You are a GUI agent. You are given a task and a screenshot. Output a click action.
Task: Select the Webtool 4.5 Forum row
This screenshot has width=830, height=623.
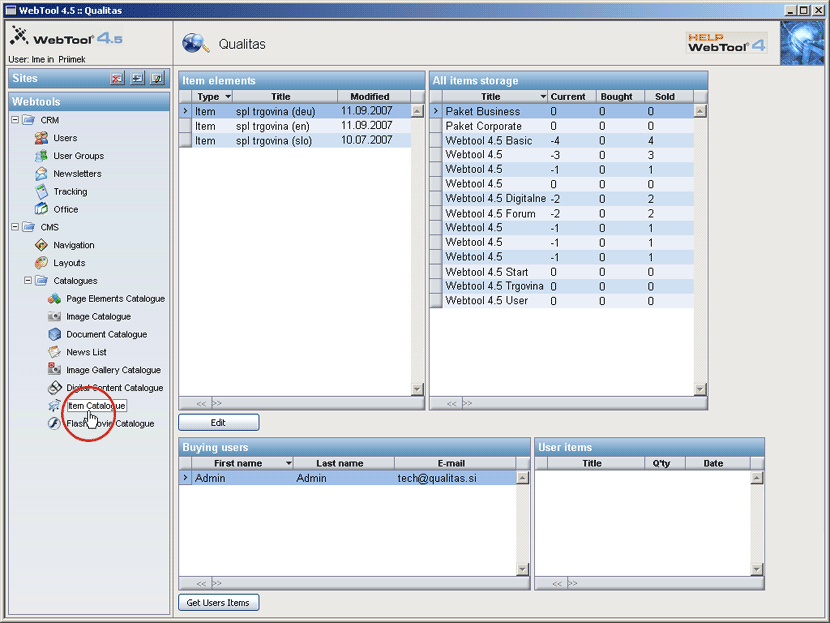[491, 213]
